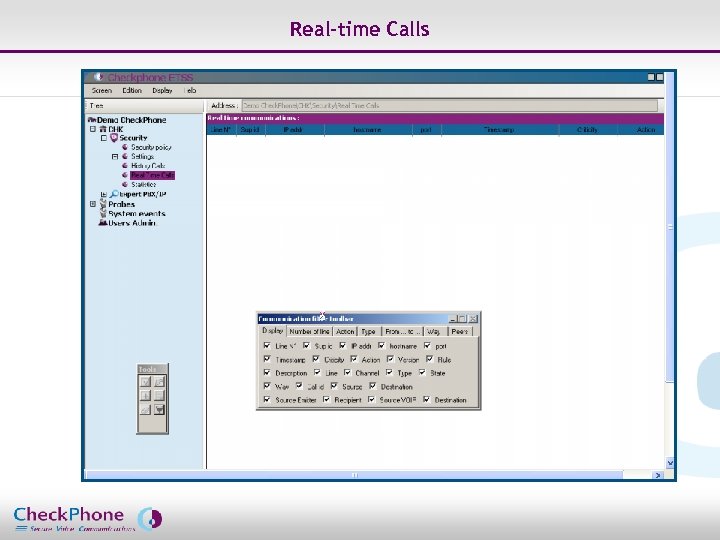Select the Display tab in filter toolbox
The image size is (720, 540).
[272, 331]
